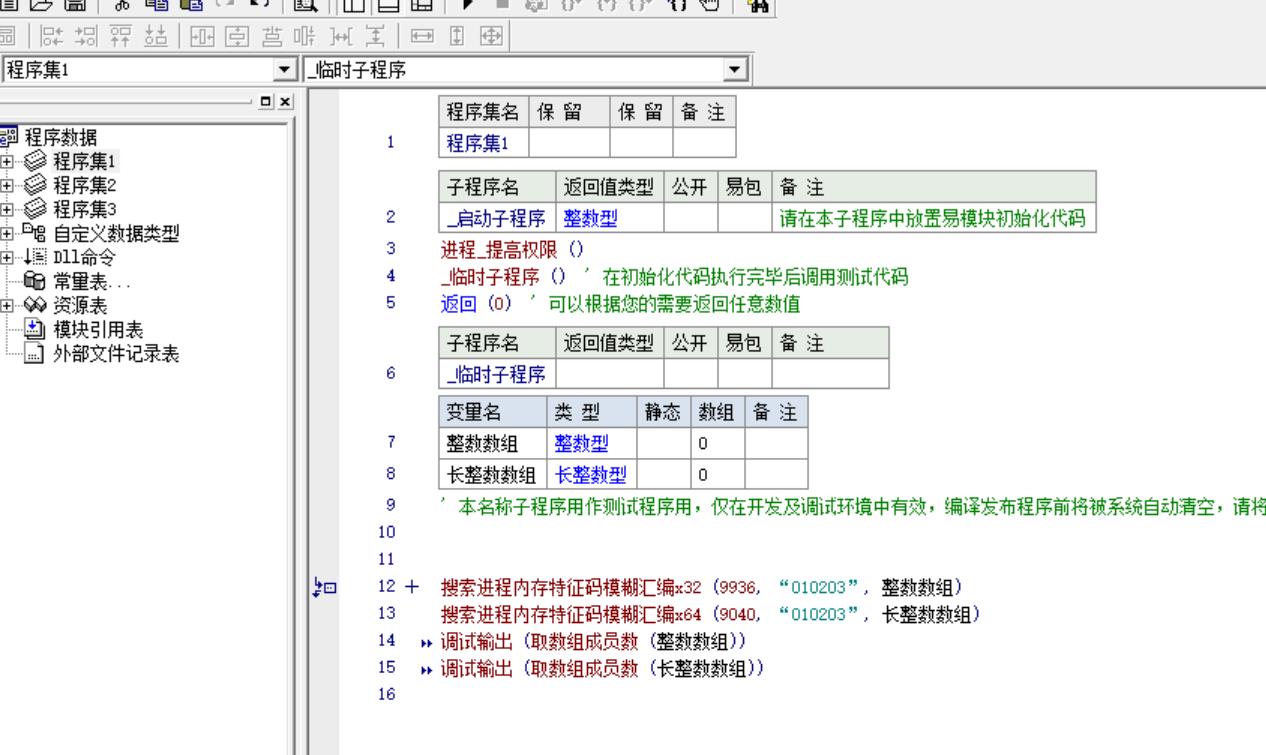
Task: Click the open folder toolbar icon
Action: 42,5
